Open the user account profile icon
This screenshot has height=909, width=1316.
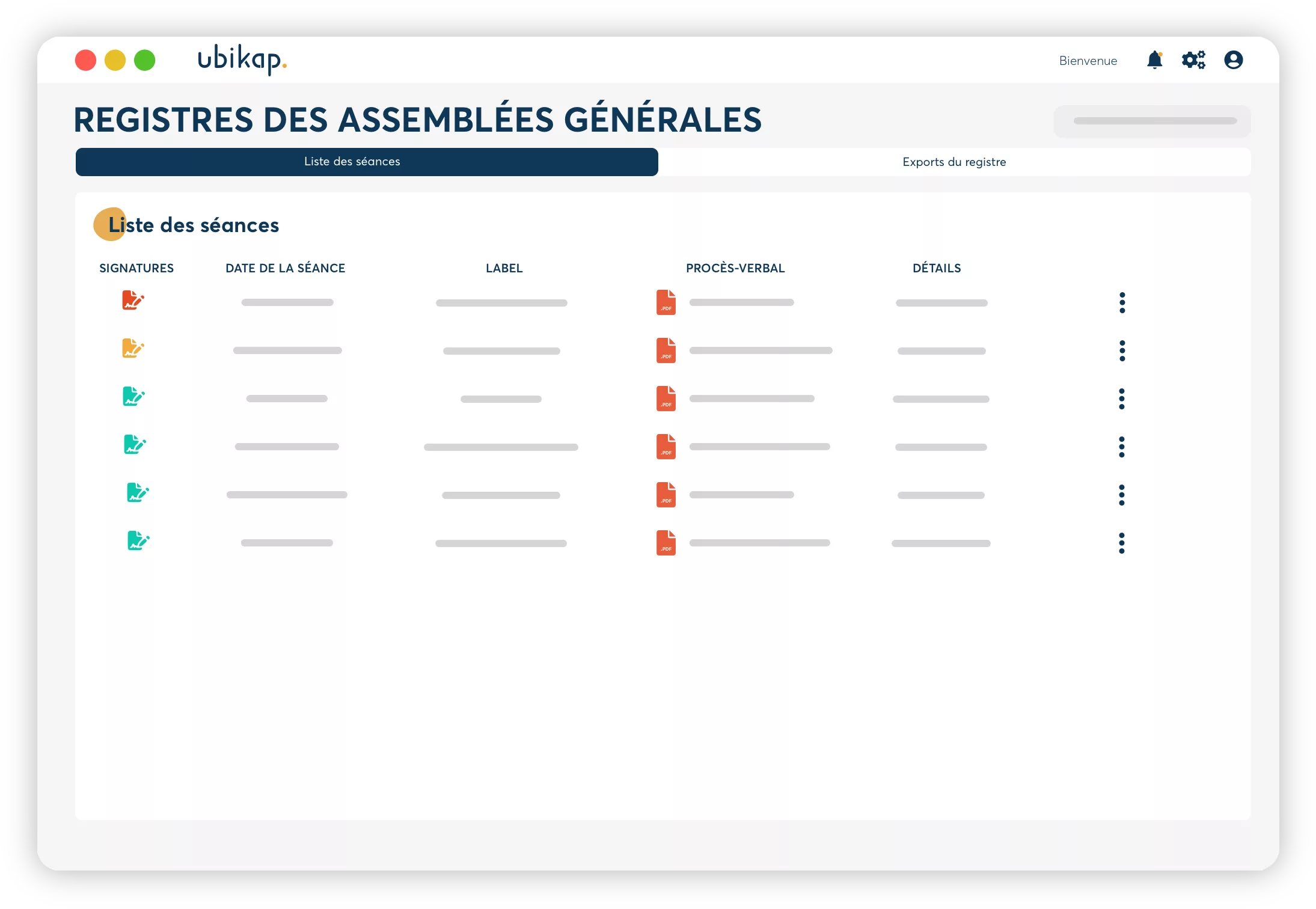tap(1233, 60)
